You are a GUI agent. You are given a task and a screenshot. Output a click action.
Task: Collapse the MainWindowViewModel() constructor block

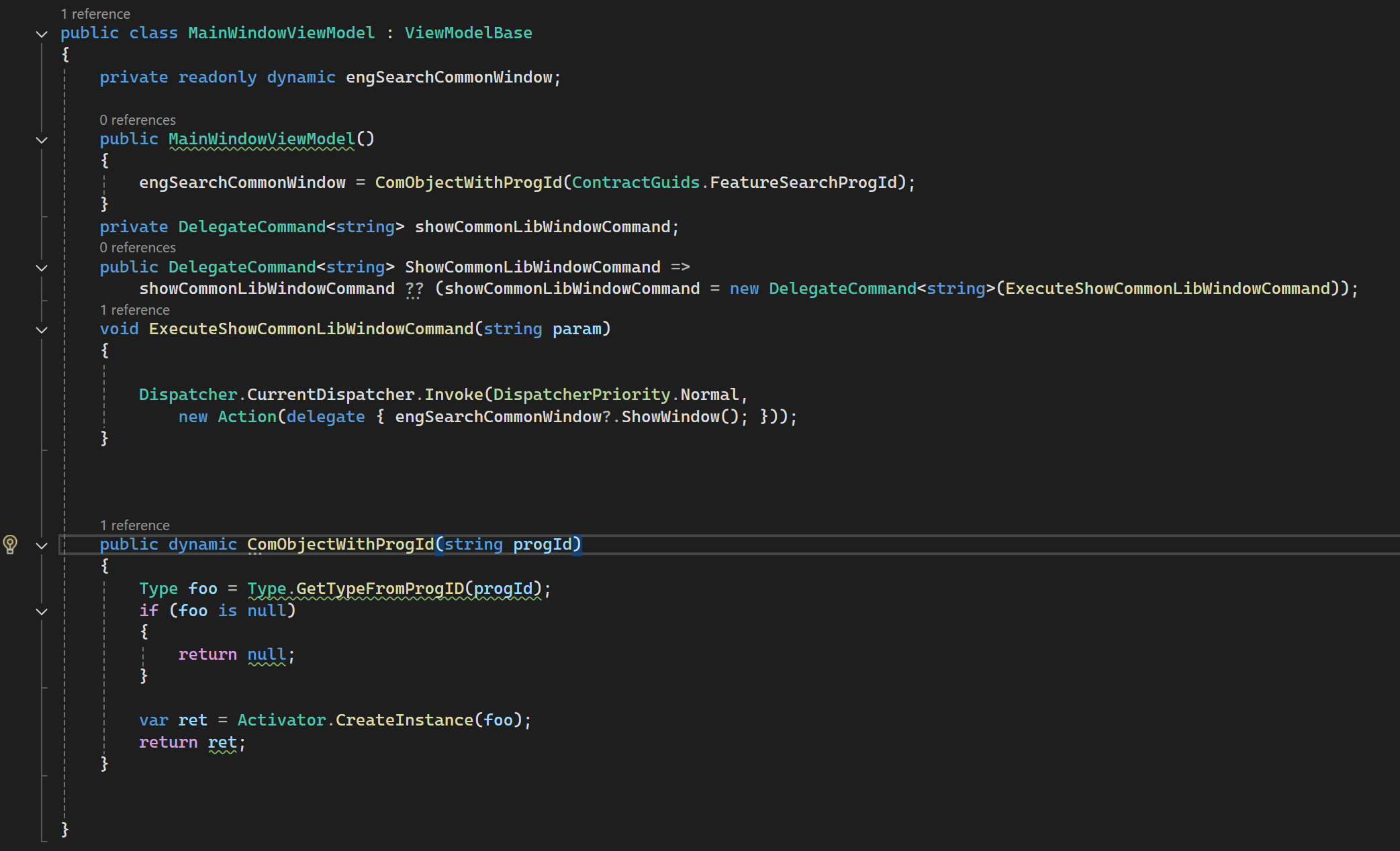[x=42, y=140]
